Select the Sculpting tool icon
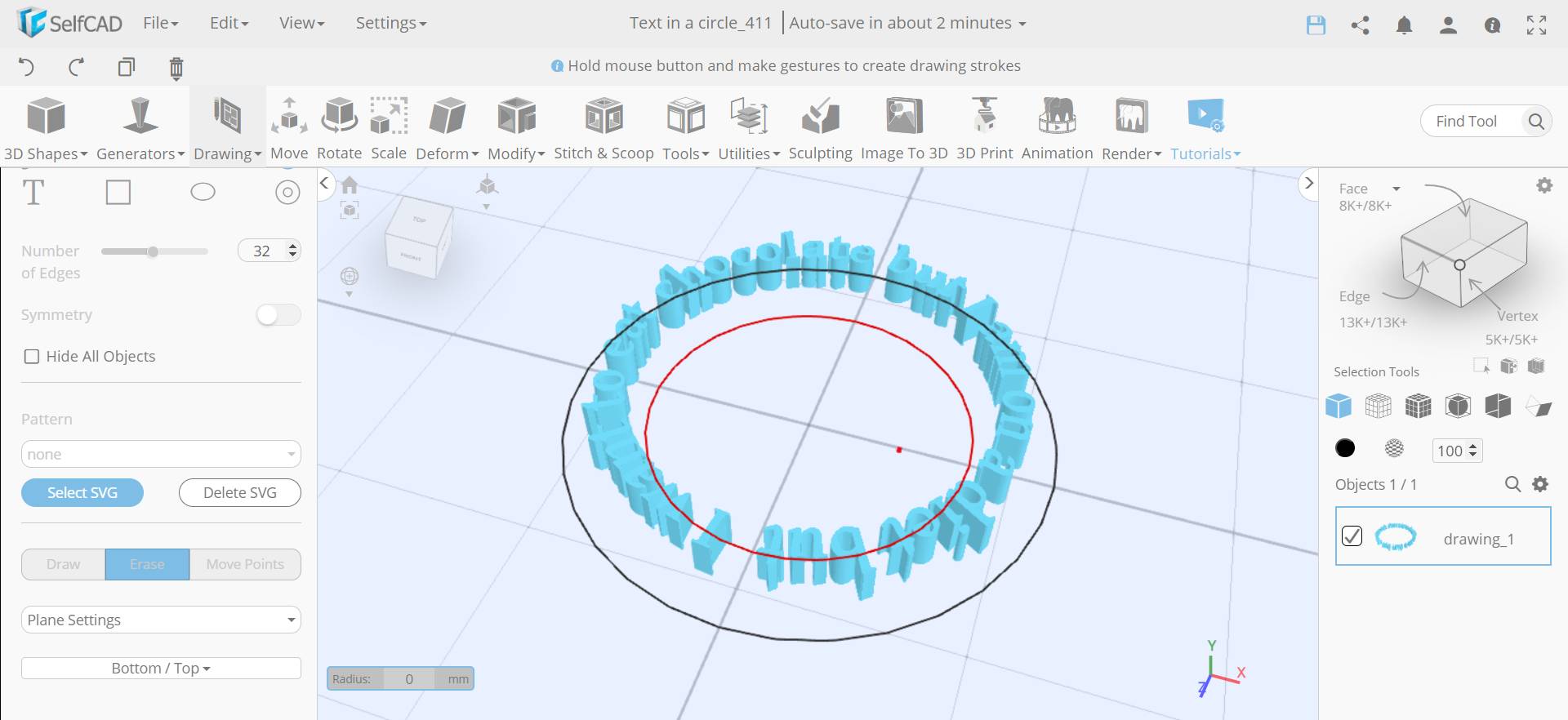 (820, 118)
